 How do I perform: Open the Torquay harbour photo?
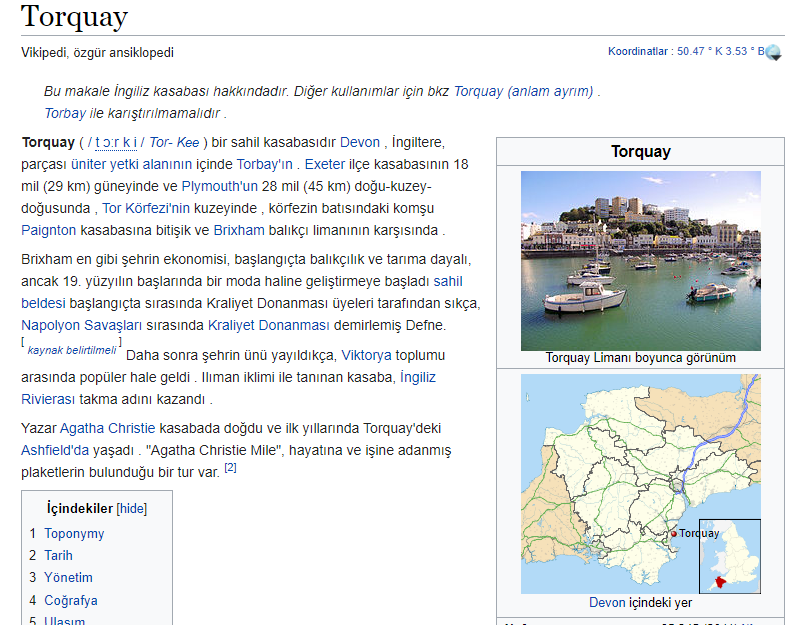click(x=641, y=261)
